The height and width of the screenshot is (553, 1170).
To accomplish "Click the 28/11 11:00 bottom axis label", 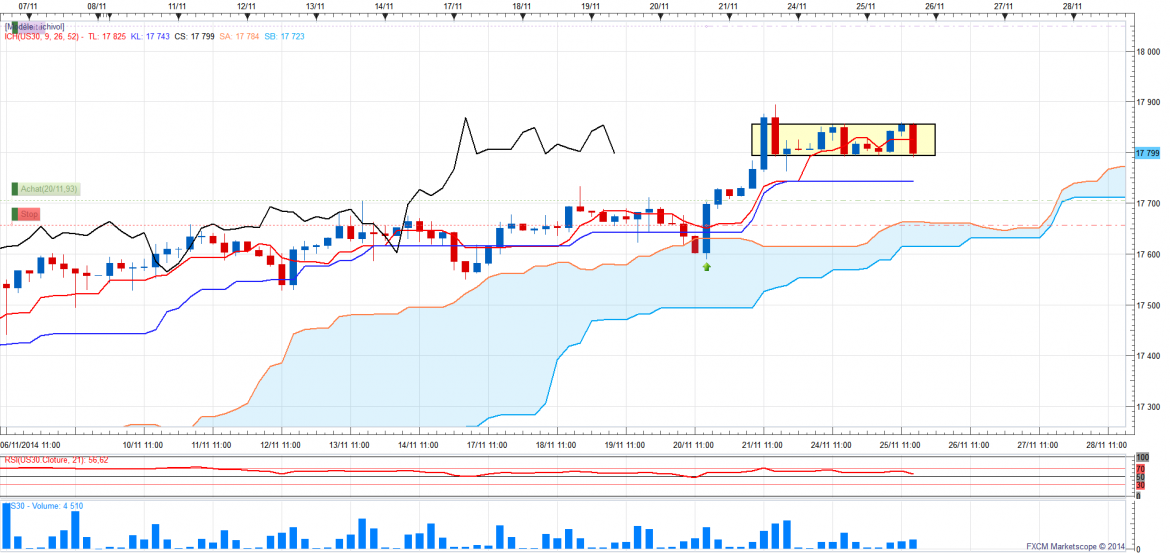I will pos(1107,443).
